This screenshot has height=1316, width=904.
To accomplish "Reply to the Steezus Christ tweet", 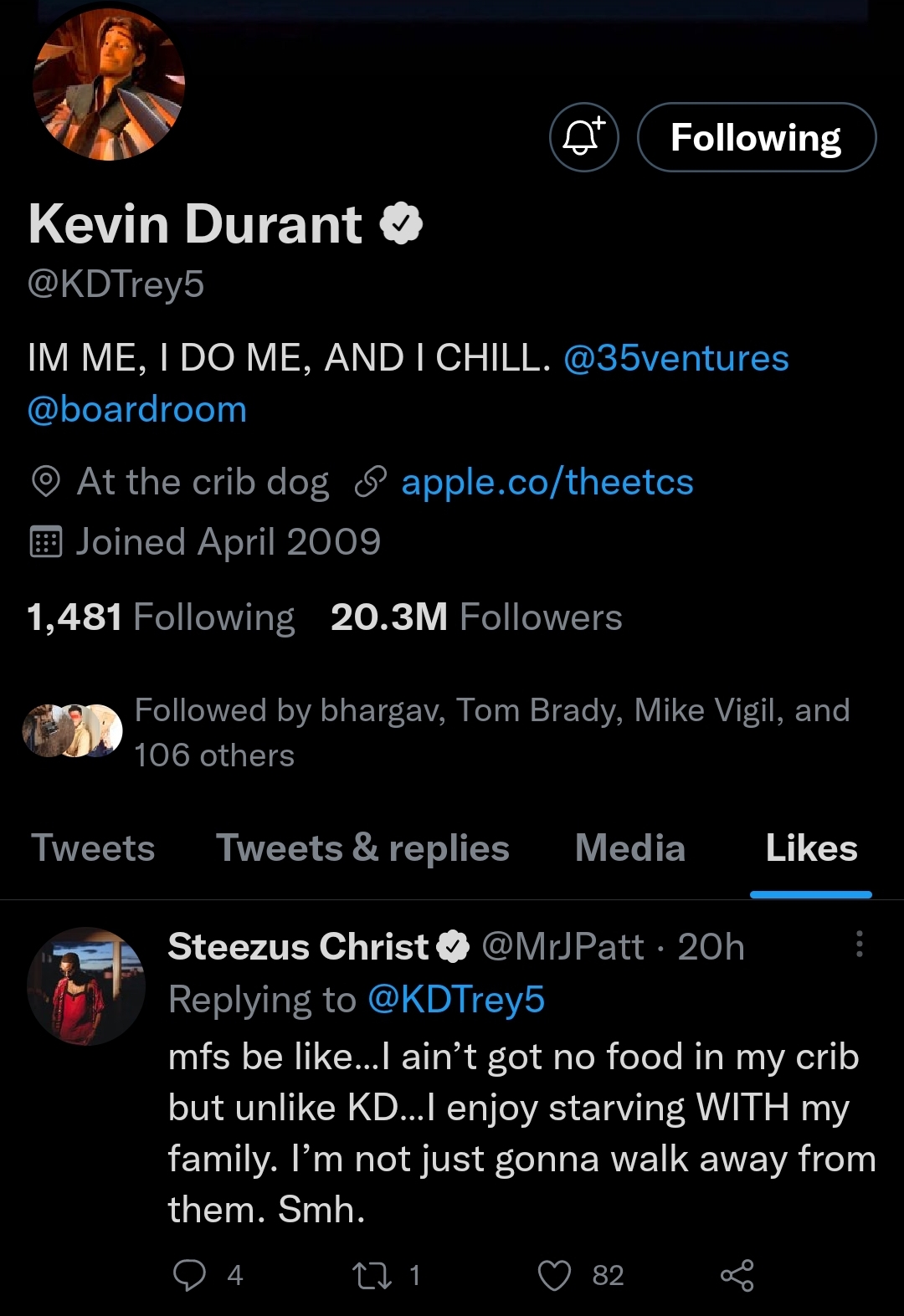I will click(189, 1275).
